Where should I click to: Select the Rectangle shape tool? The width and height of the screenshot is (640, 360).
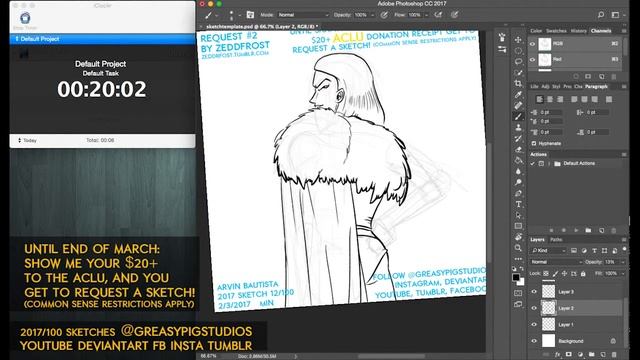[x=518, y=226]
